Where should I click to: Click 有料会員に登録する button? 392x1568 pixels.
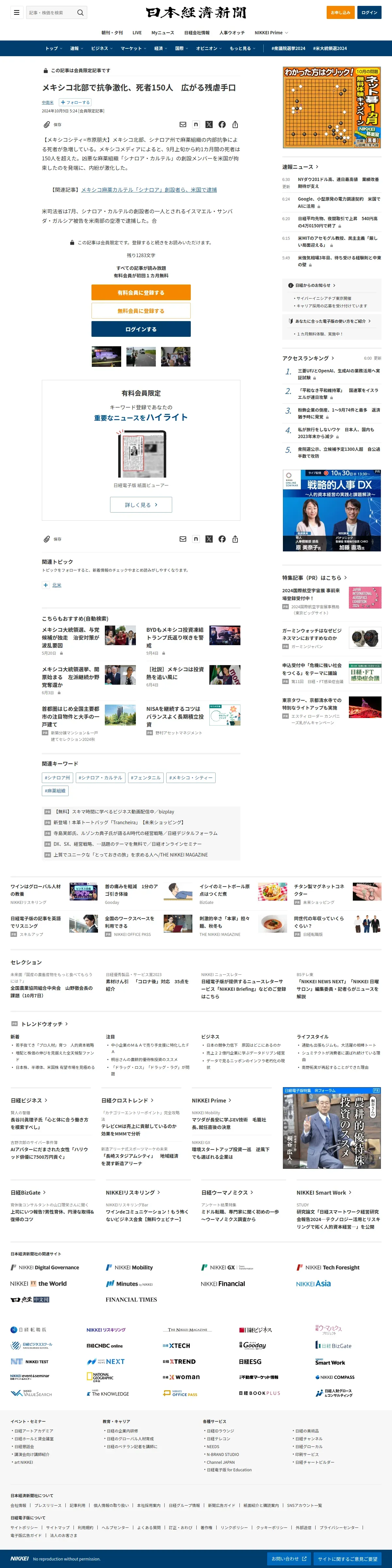tap(140, 293)
